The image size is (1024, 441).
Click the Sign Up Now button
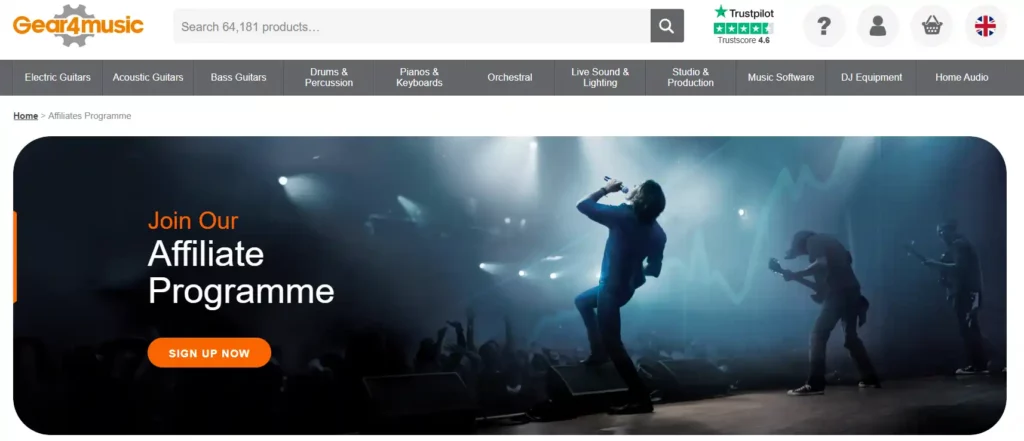209,353
